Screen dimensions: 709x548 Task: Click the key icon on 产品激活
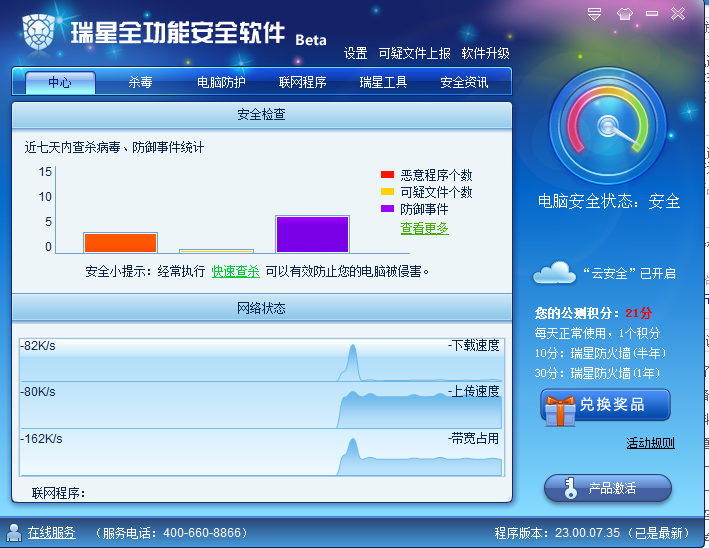pos(571,488)
